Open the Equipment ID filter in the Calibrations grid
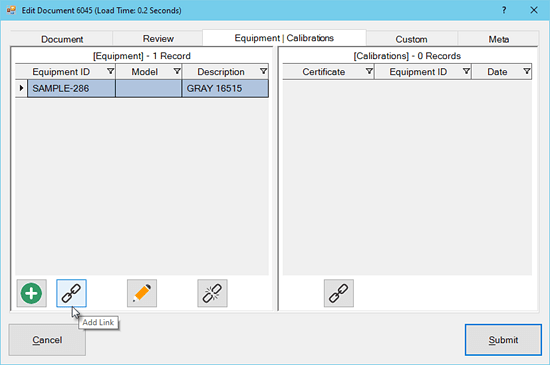The image size is (550, 365). [466, 72]
